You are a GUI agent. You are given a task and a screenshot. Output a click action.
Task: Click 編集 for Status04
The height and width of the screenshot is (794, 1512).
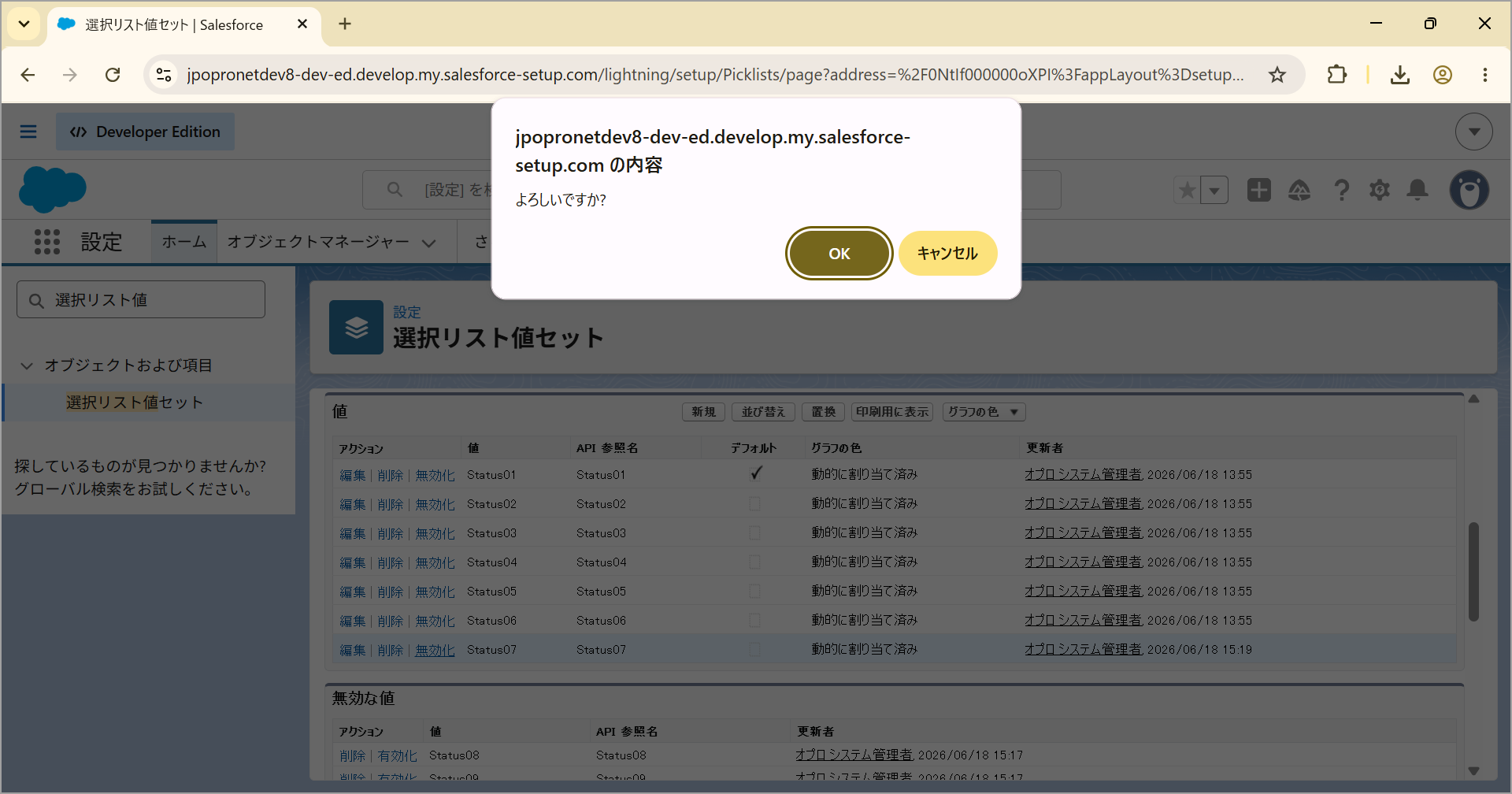pyautogui.click(x=352, y=562)
